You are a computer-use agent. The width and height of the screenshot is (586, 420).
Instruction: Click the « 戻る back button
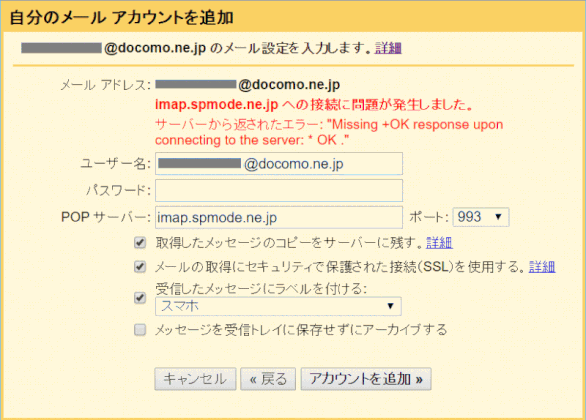tap(268, 379)
